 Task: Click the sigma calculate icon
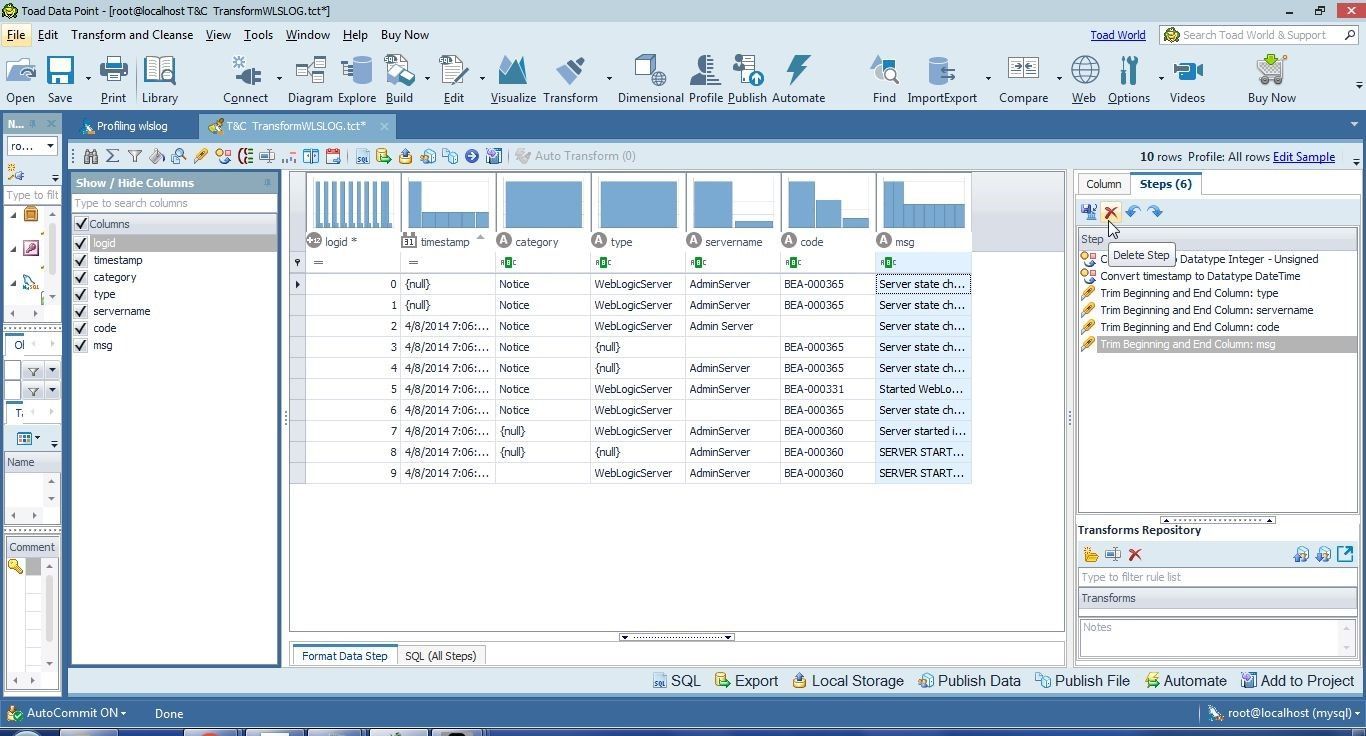[113, 156]
